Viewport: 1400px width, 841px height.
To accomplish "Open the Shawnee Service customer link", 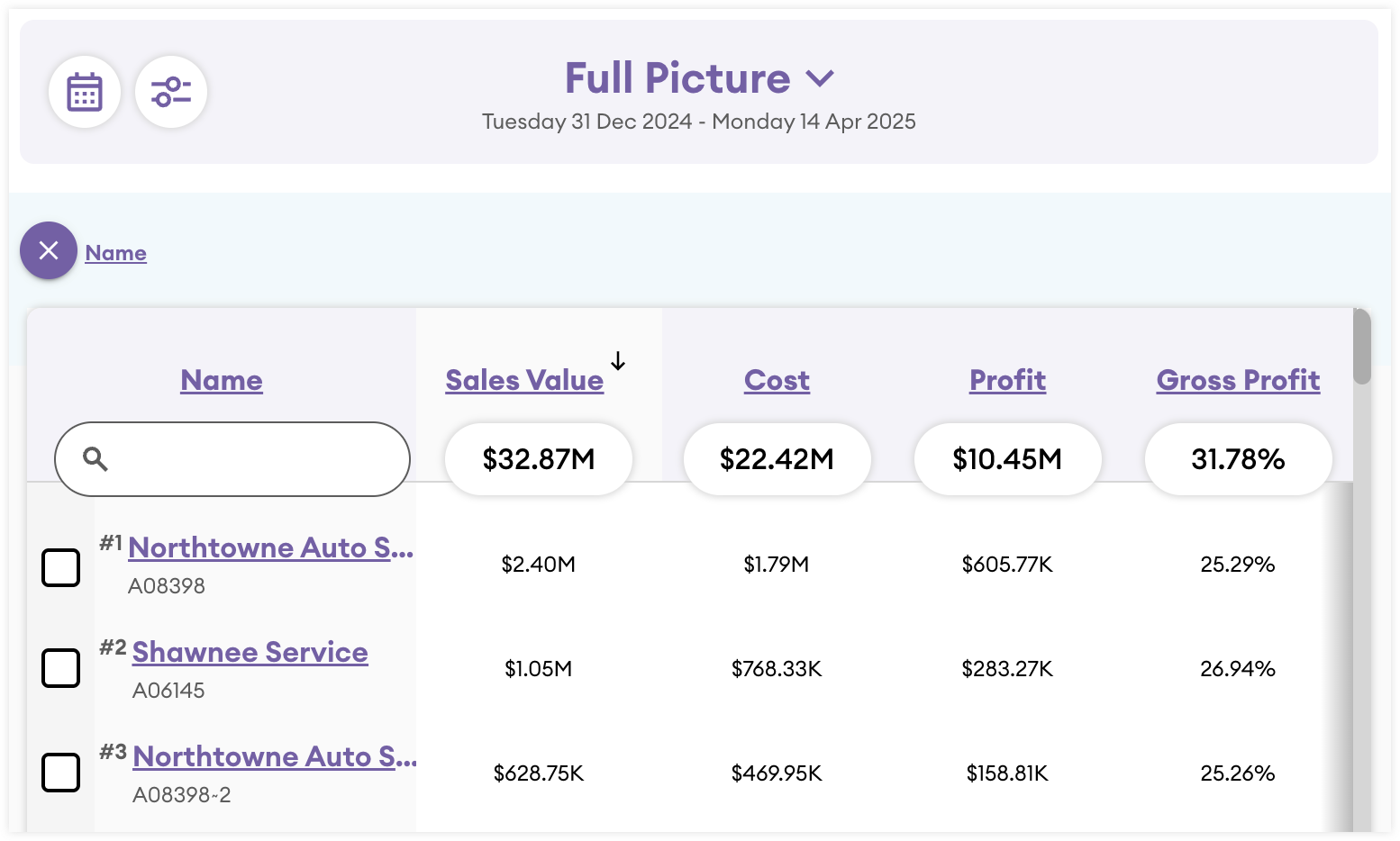I will pyautogui.click(x=250, y=652).
